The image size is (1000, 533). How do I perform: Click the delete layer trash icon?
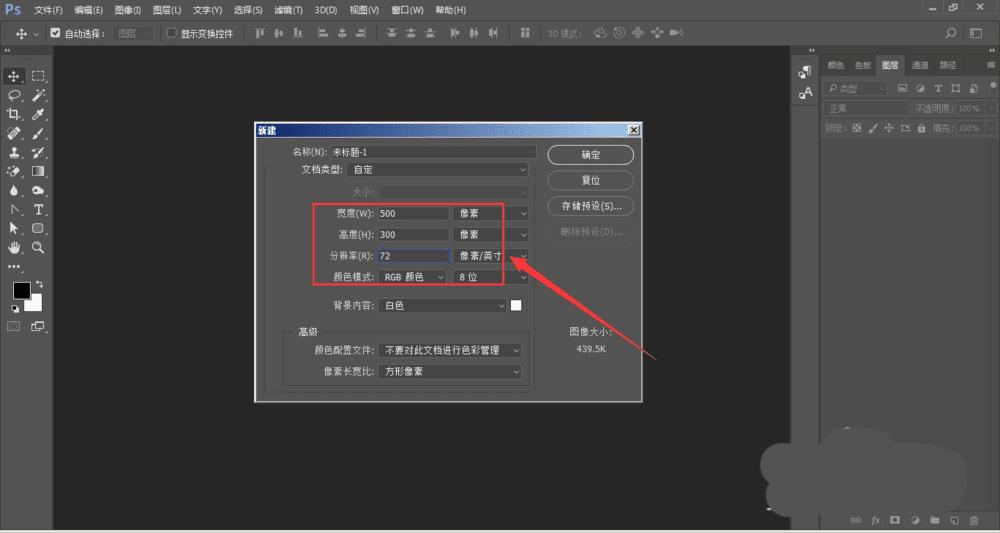974,520
